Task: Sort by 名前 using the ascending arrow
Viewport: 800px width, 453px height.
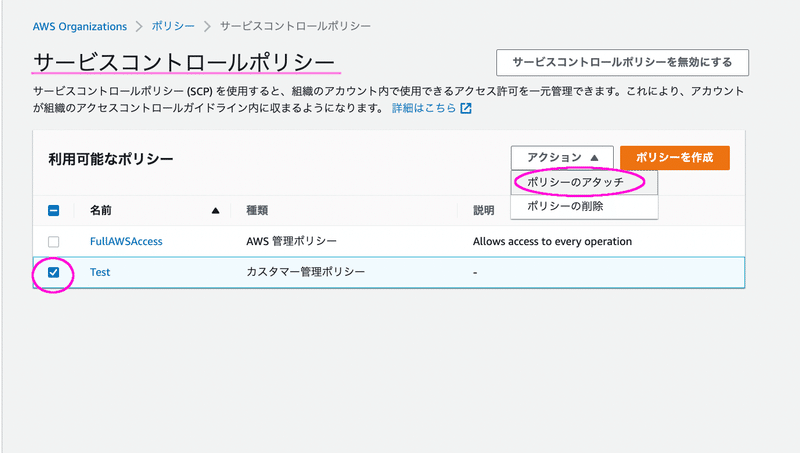Action: [215, 211]
